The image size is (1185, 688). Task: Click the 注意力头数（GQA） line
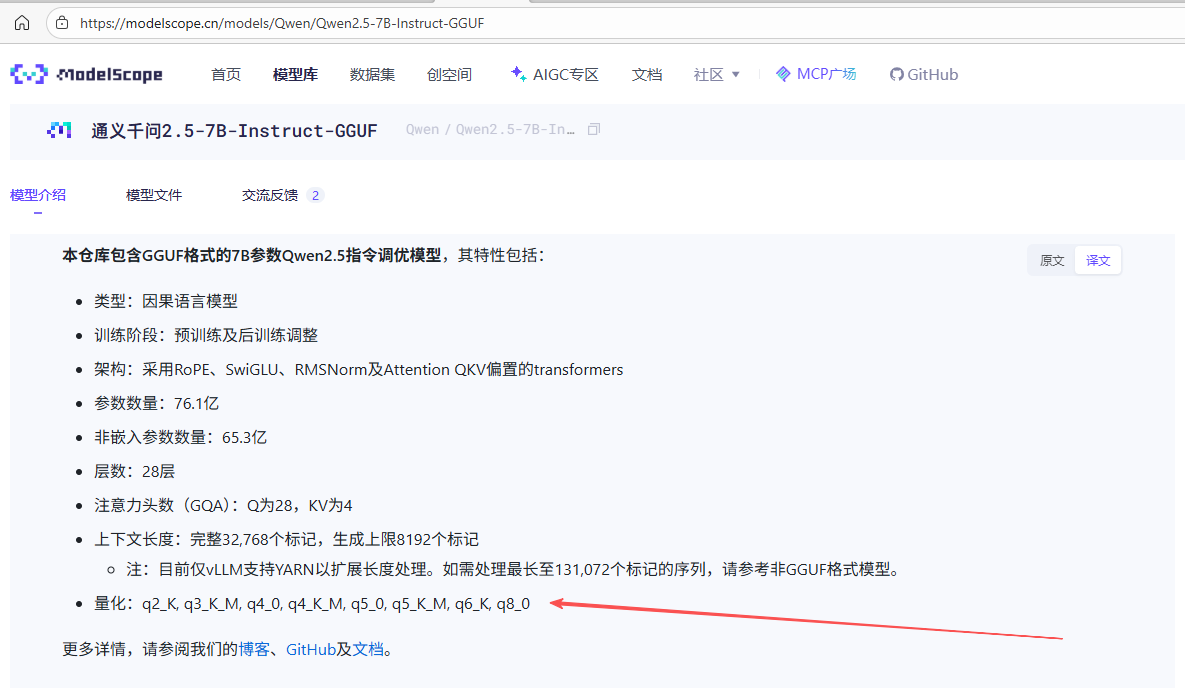(223, 505)
